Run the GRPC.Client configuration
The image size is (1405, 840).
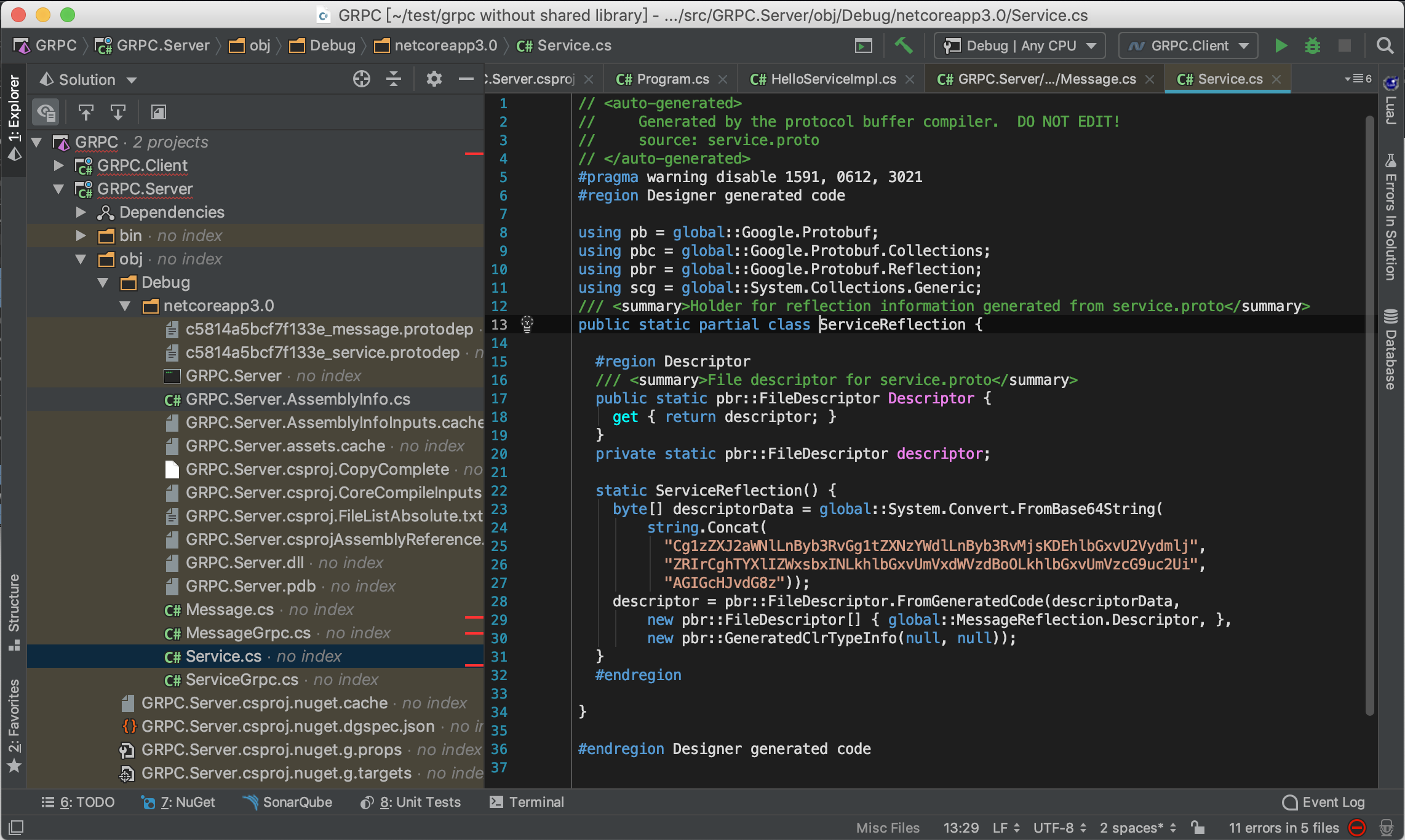click(1281, 46)
